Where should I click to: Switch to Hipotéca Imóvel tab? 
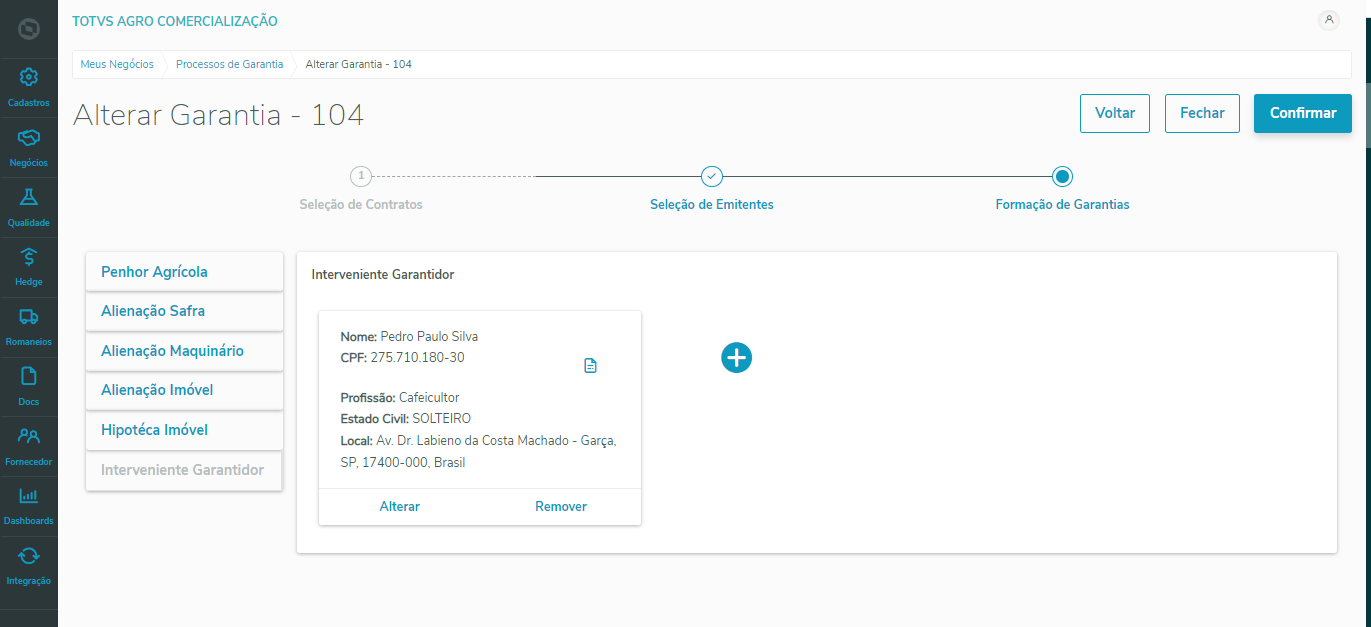tap(184, 430)
